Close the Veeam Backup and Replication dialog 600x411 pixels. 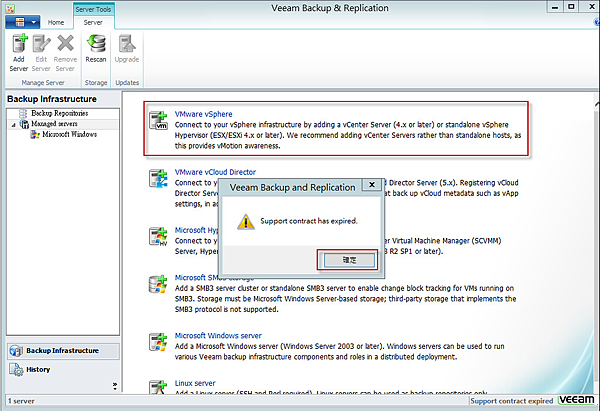(x=372, y=184)
